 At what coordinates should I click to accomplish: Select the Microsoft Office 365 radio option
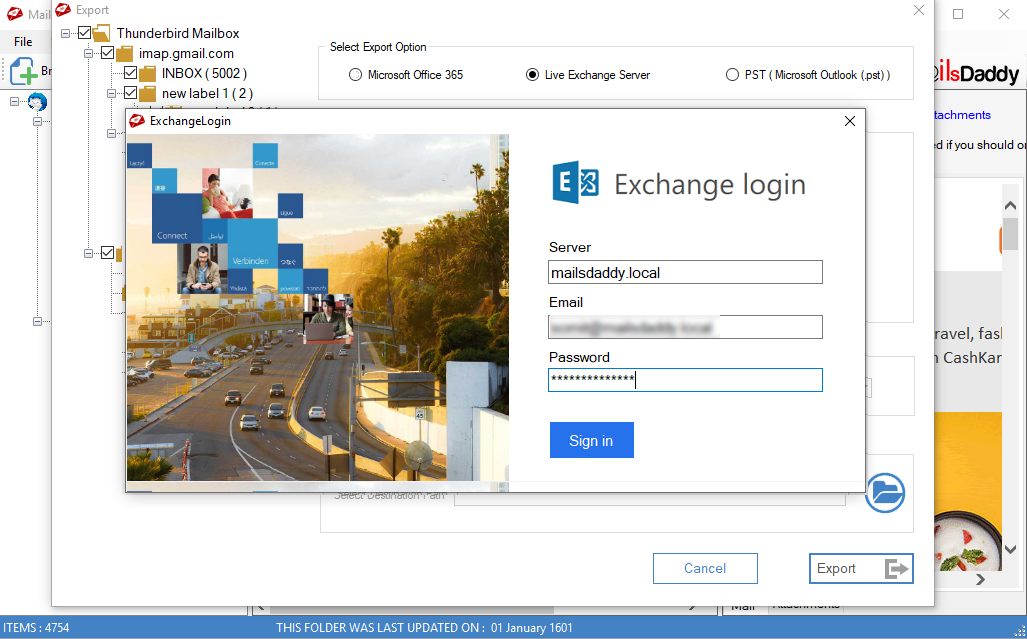coord(355,75)
